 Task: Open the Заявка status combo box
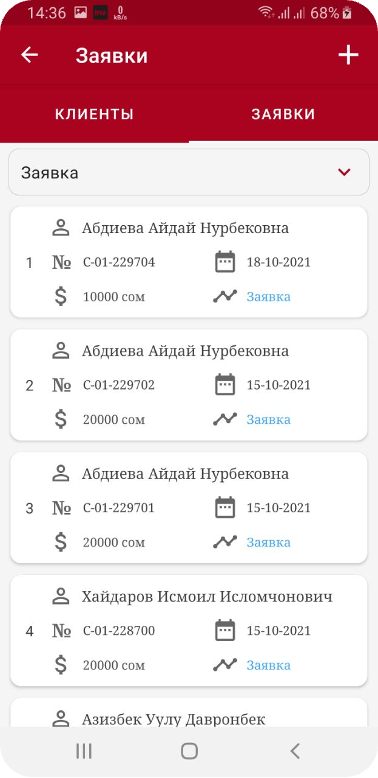(x=189, y=172)
